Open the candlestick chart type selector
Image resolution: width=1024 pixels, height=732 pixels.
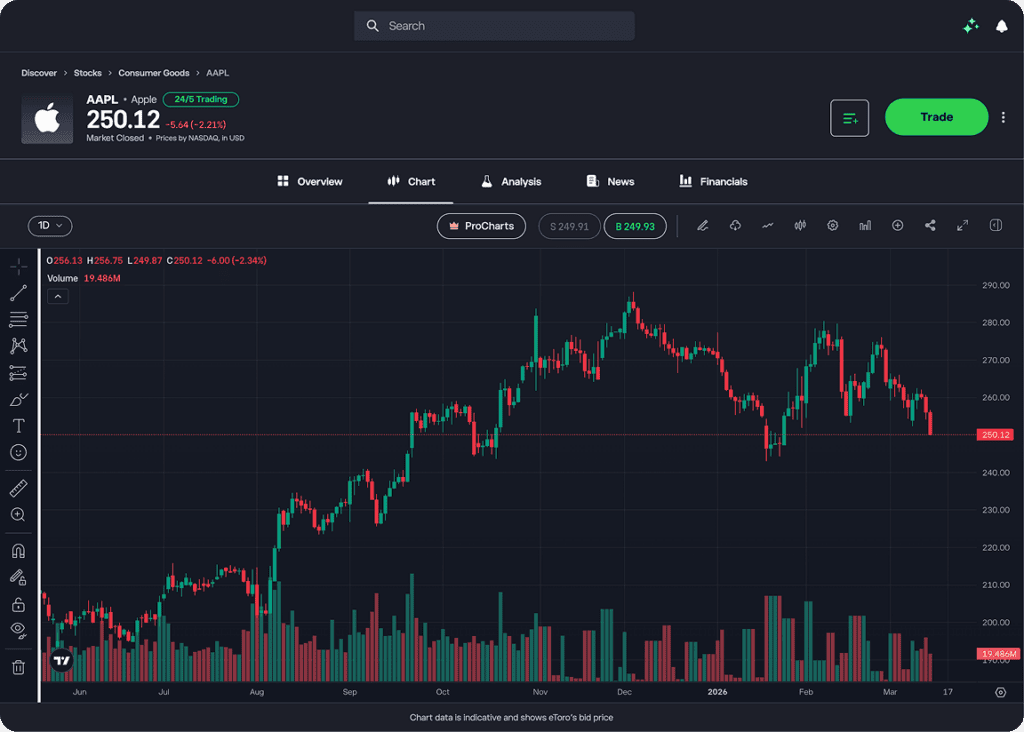[800, 226]
